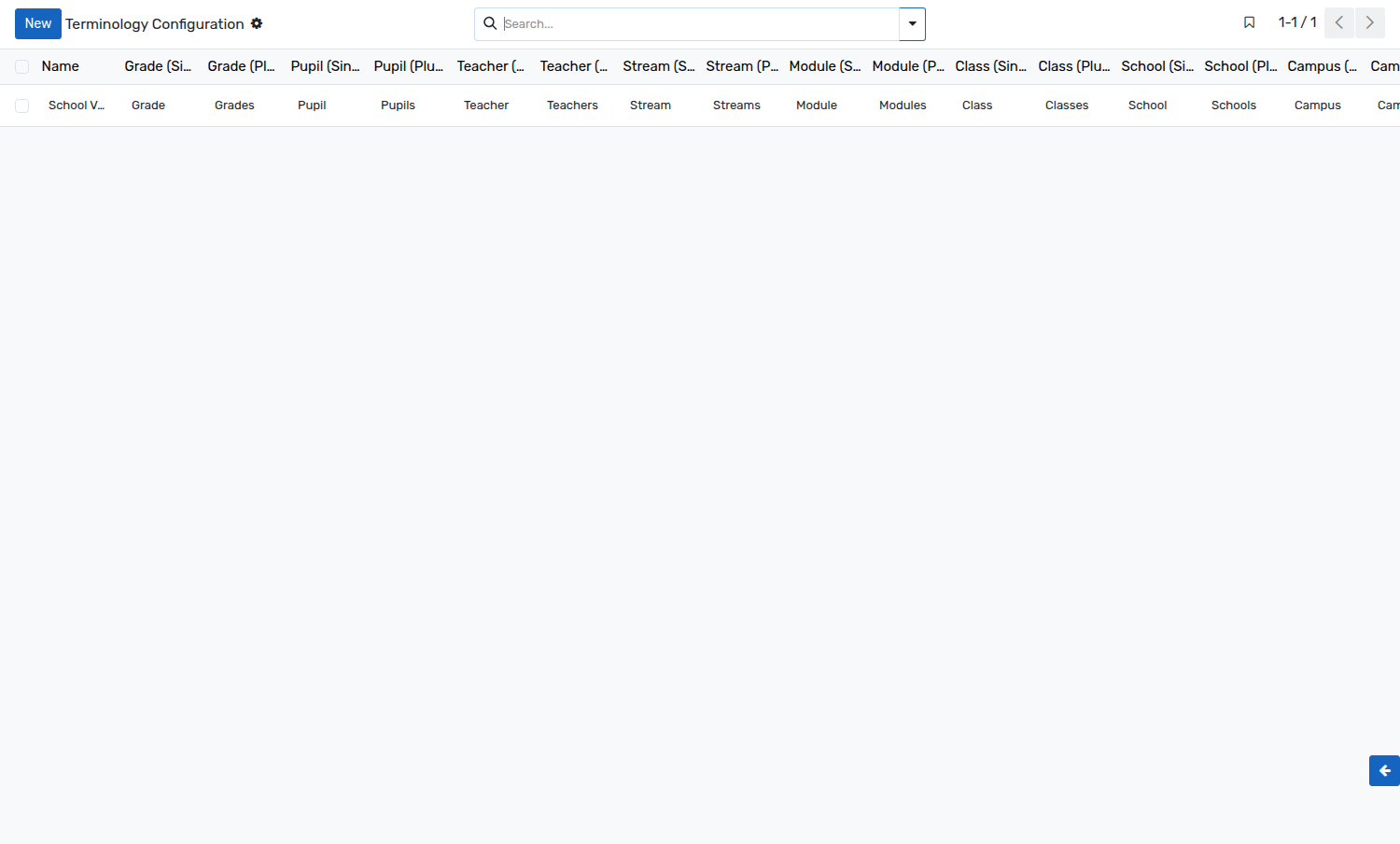
Task: Click the Teacher cell value
Action: coord(486,105)
